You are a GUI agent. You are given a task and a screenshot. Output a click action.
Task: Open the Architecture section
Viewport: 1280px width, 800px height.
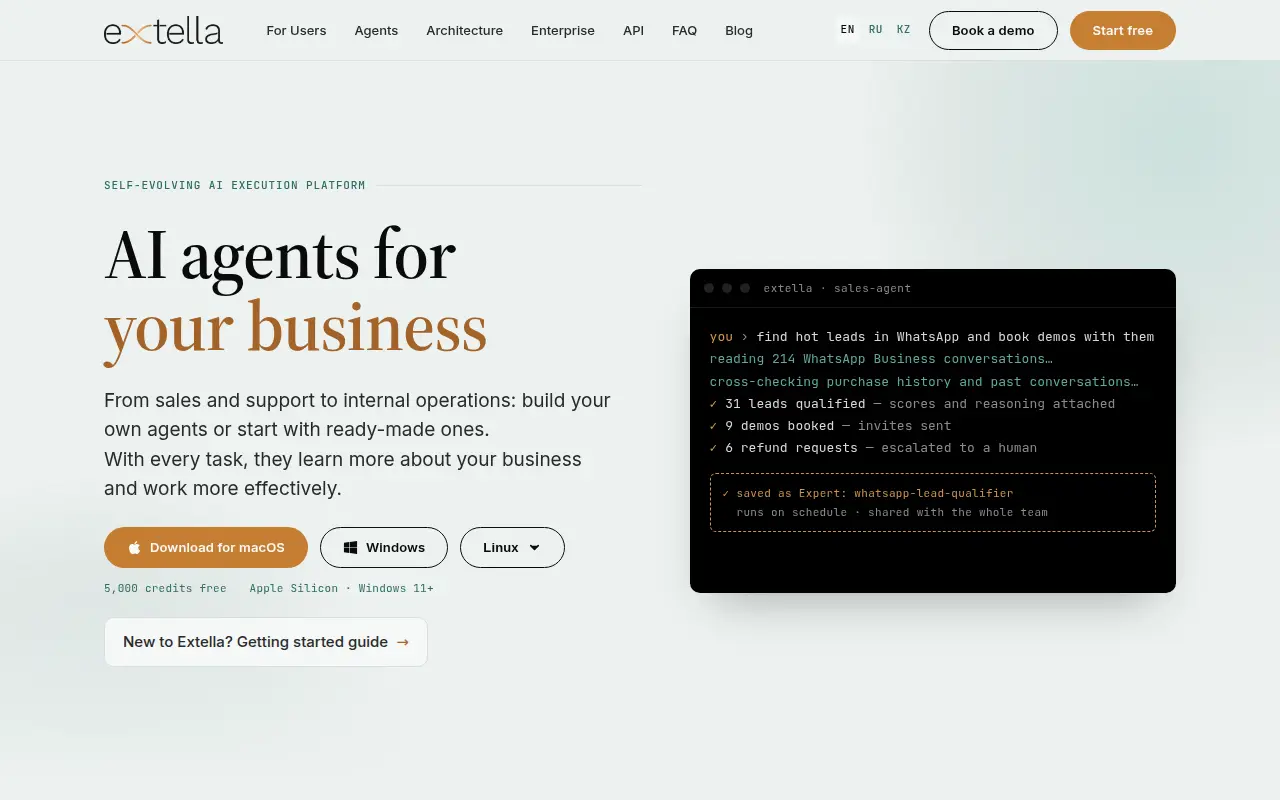[x=465, y=31]
